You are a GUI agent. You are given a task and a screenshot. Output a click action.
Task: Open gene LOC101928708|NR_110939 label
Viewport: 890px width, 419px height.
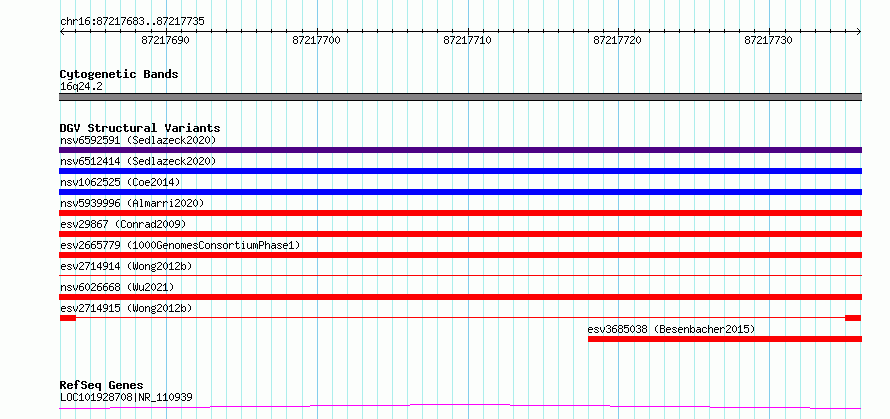(126, 397)
